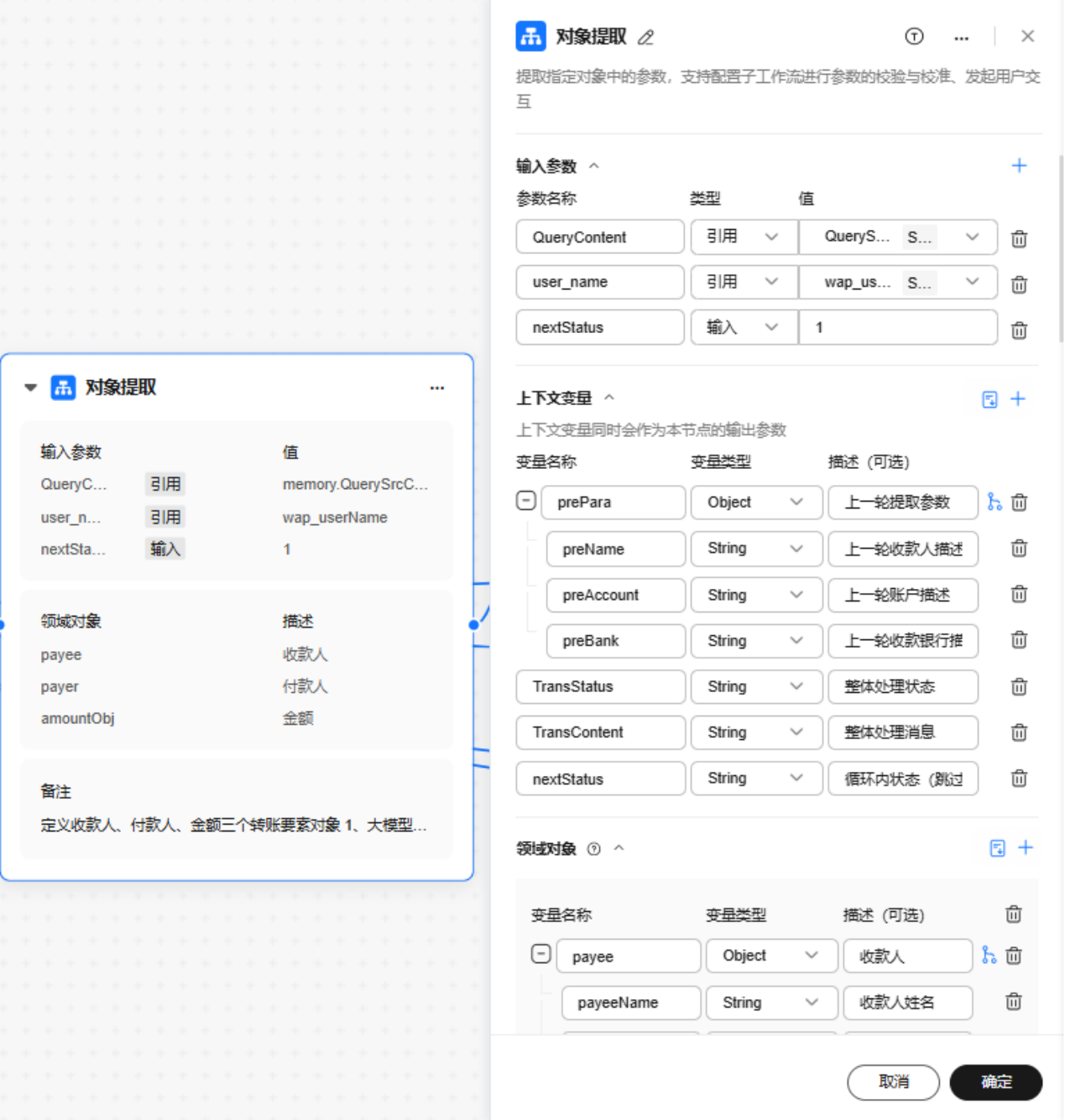
Task: Delete the QueryContent input parameter
Action: pos(1019,239)
